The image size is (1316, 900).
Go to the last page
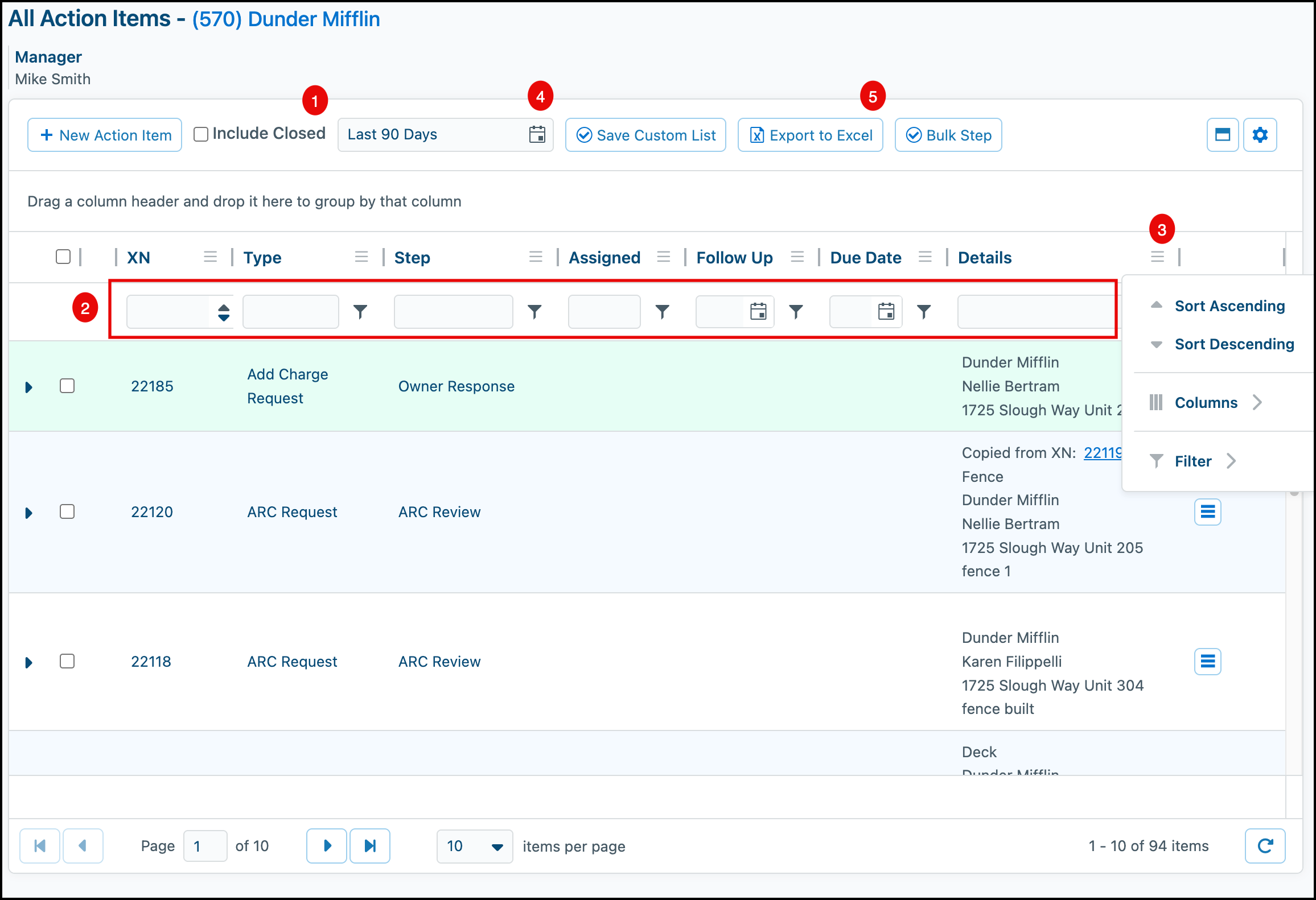370,846
